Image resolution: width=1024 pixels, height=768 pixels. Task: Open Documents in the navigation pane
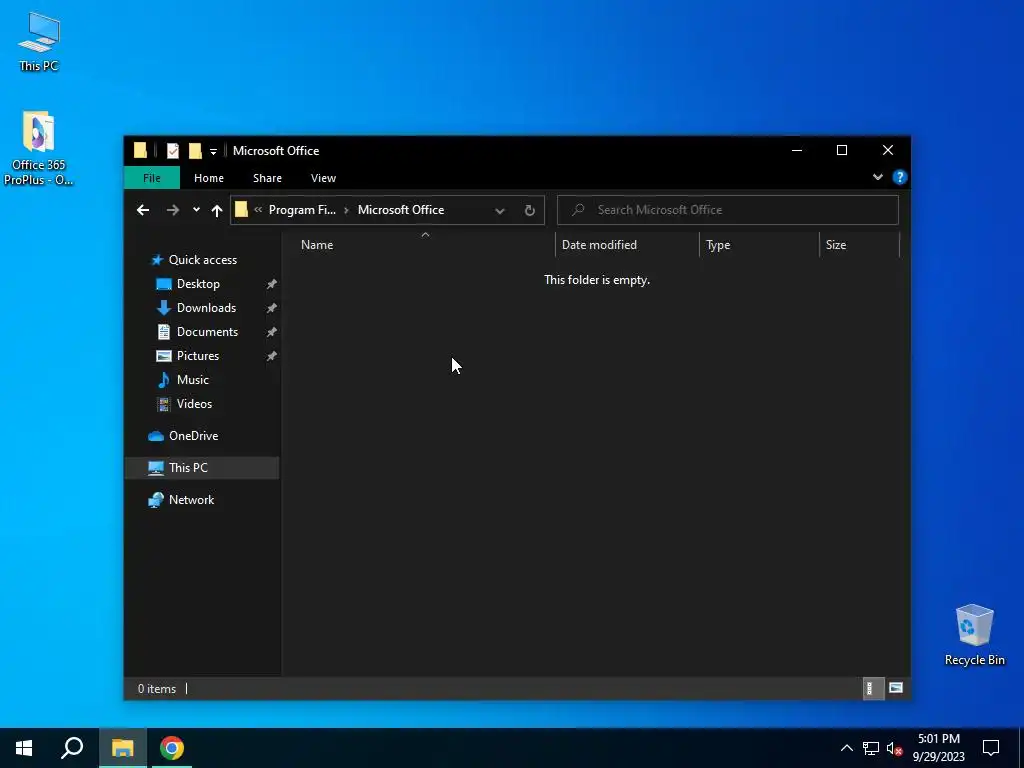(x=207, y=332)
